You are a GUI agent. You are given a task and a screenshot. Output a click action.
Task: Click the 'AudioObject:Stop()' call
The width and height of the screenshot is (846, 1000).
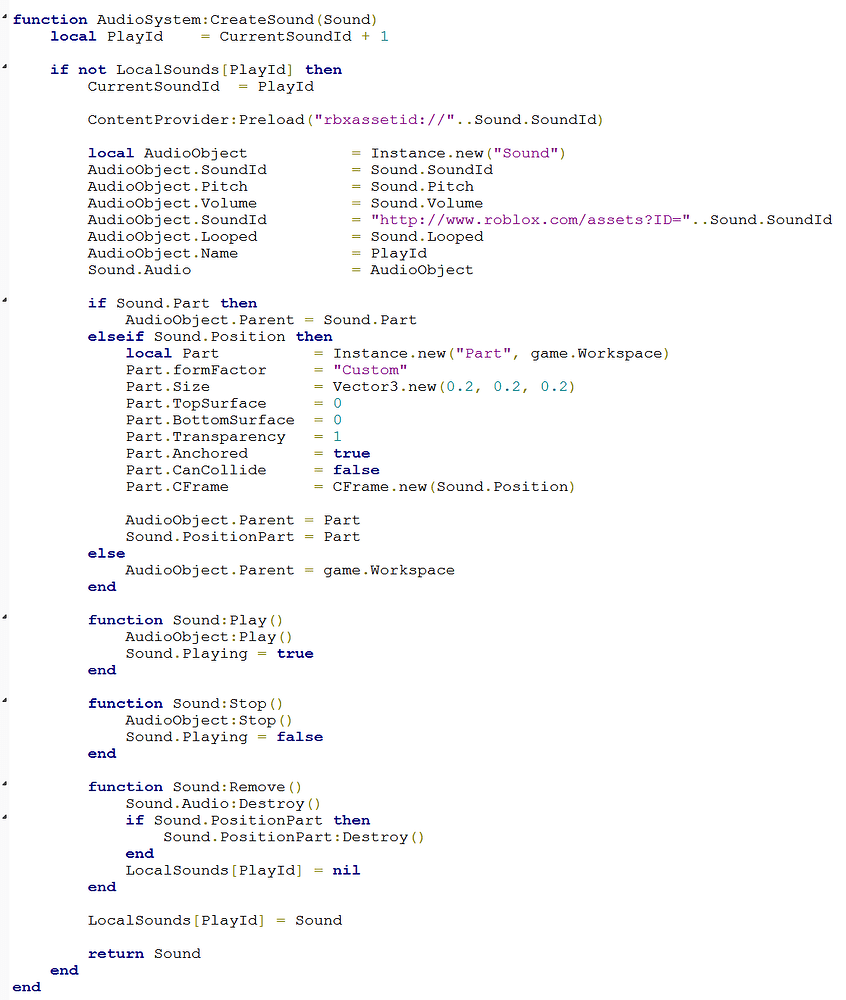tap(208, 720)
